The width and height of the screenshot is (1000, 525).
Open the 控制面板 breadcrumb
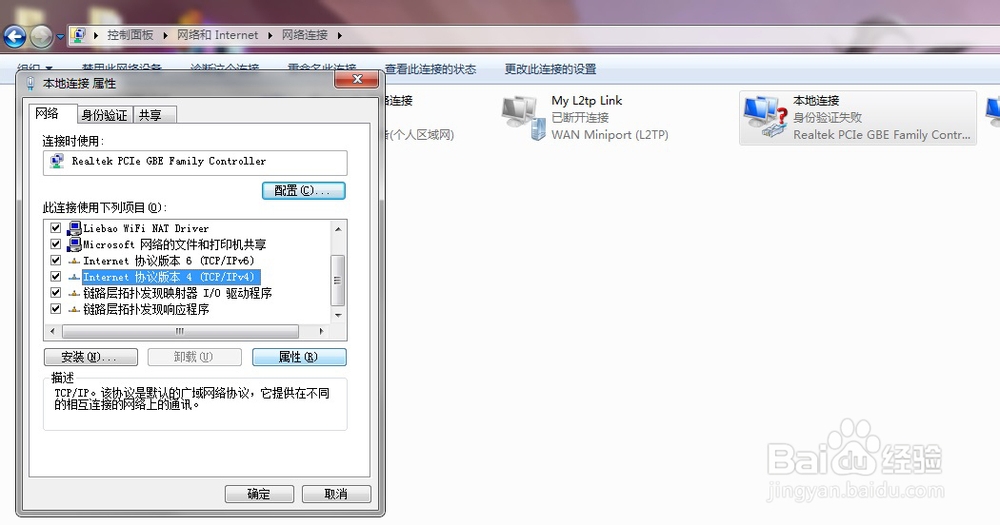pos(130,35)
